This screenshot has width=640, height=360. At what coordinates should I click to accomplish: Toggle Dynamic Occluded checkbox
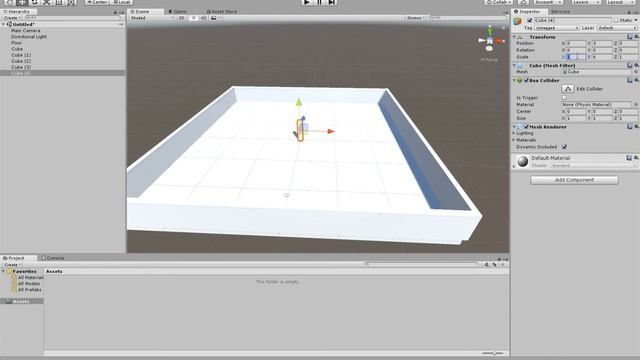click(x=564, y=147)
